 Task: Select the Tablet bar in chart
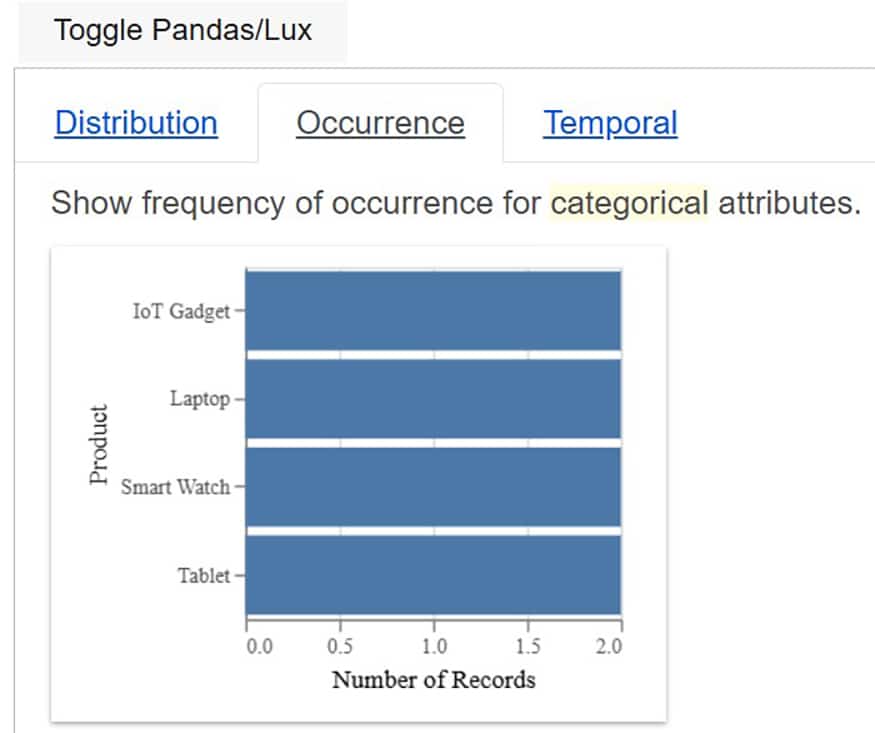click(433, 575)
